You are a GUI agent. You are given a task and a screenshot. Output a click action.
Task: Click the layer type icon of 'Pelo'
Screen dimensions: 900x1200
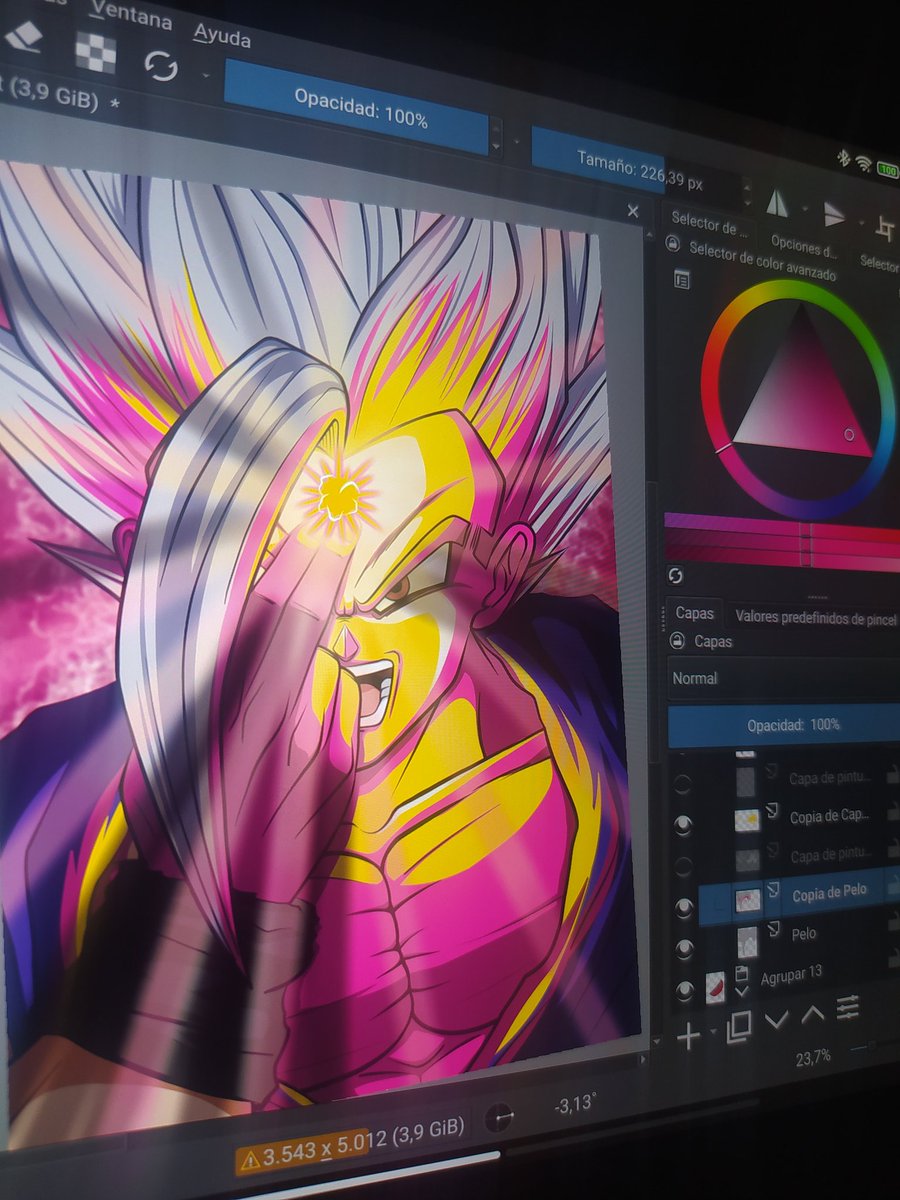click(x=776, y=930)
